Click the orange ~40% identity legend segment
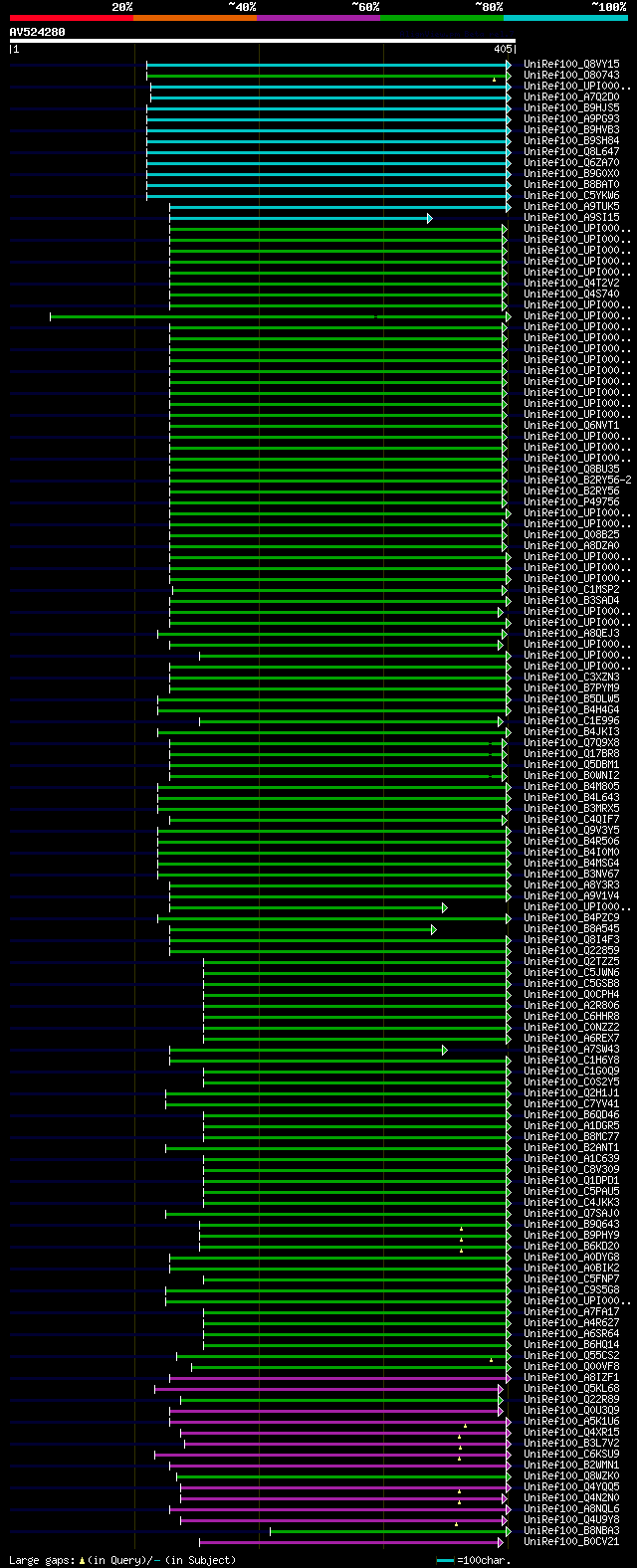 (195, 18)
